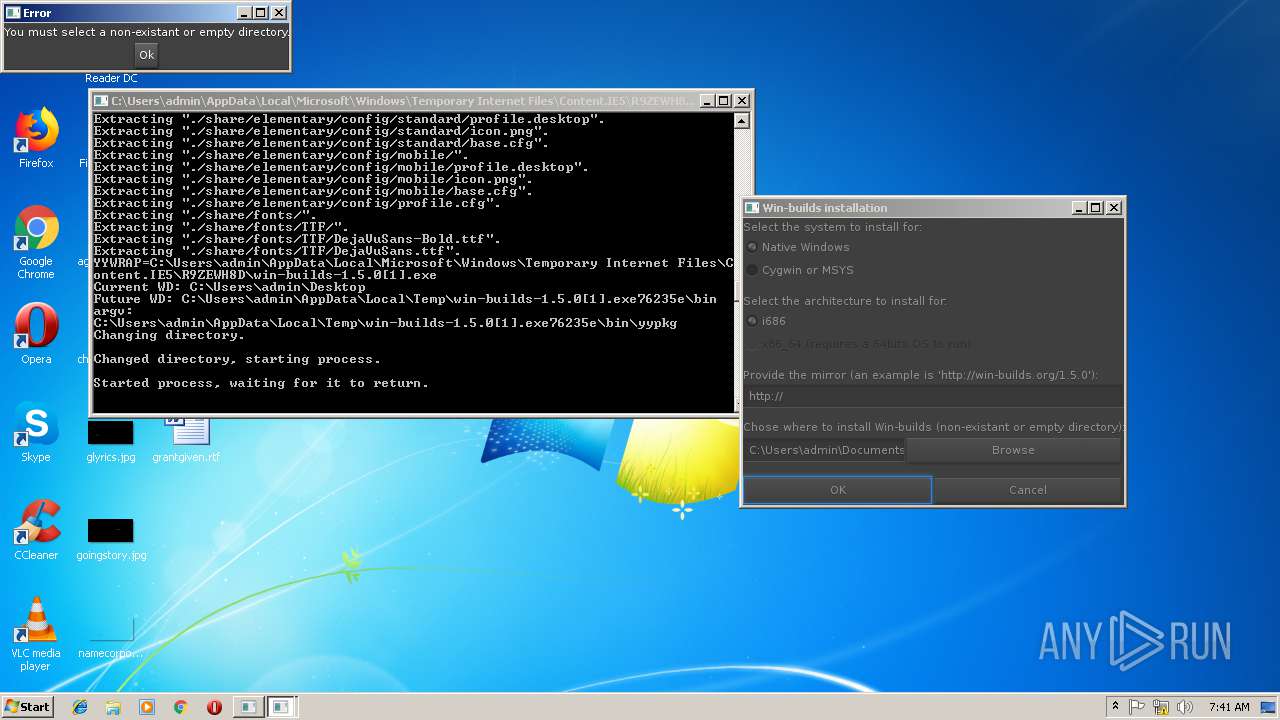Select the Cygwin or MSYS option
1280x720 pixels.
[x=799, y=270]
